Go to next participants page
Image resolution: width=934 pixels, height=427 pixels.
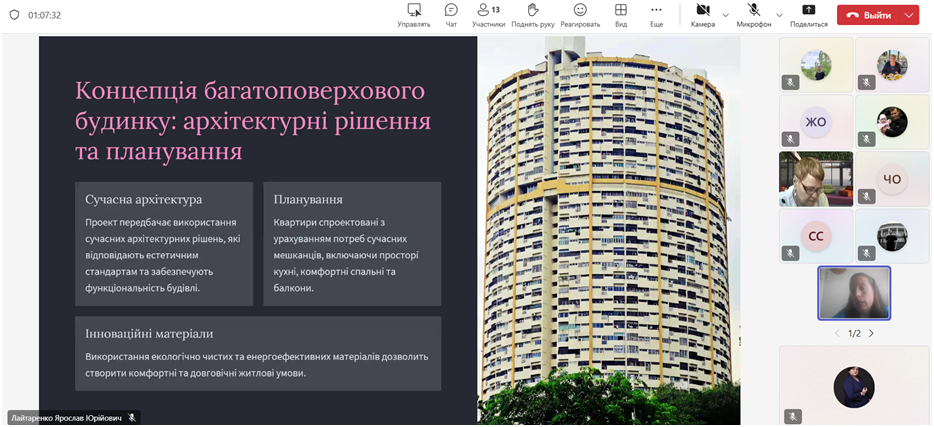pos(871,333)
